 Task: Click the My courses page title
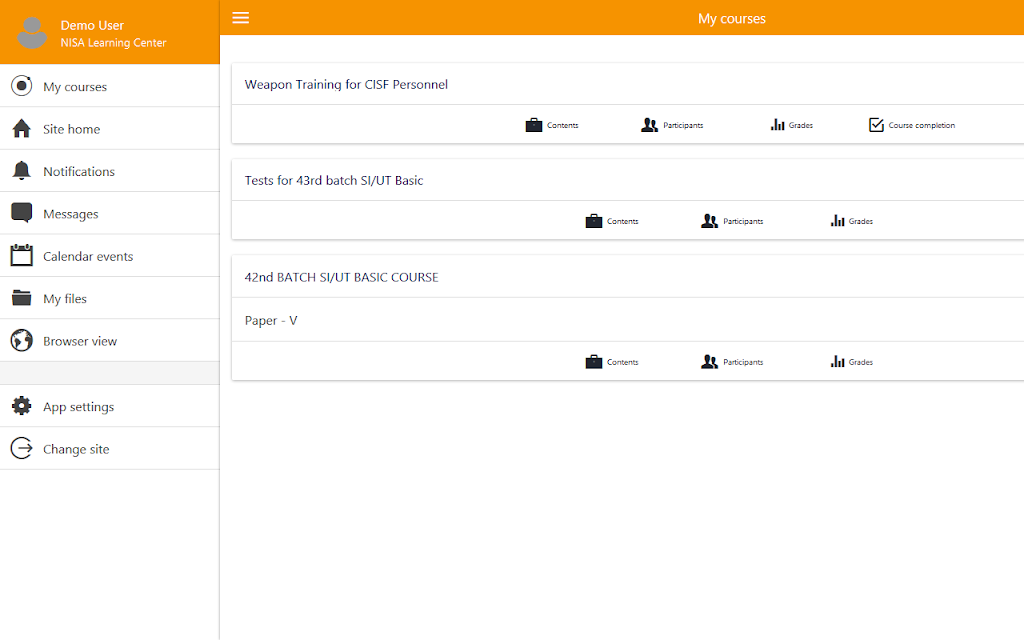pyautogui.click(x=731, y=18)
